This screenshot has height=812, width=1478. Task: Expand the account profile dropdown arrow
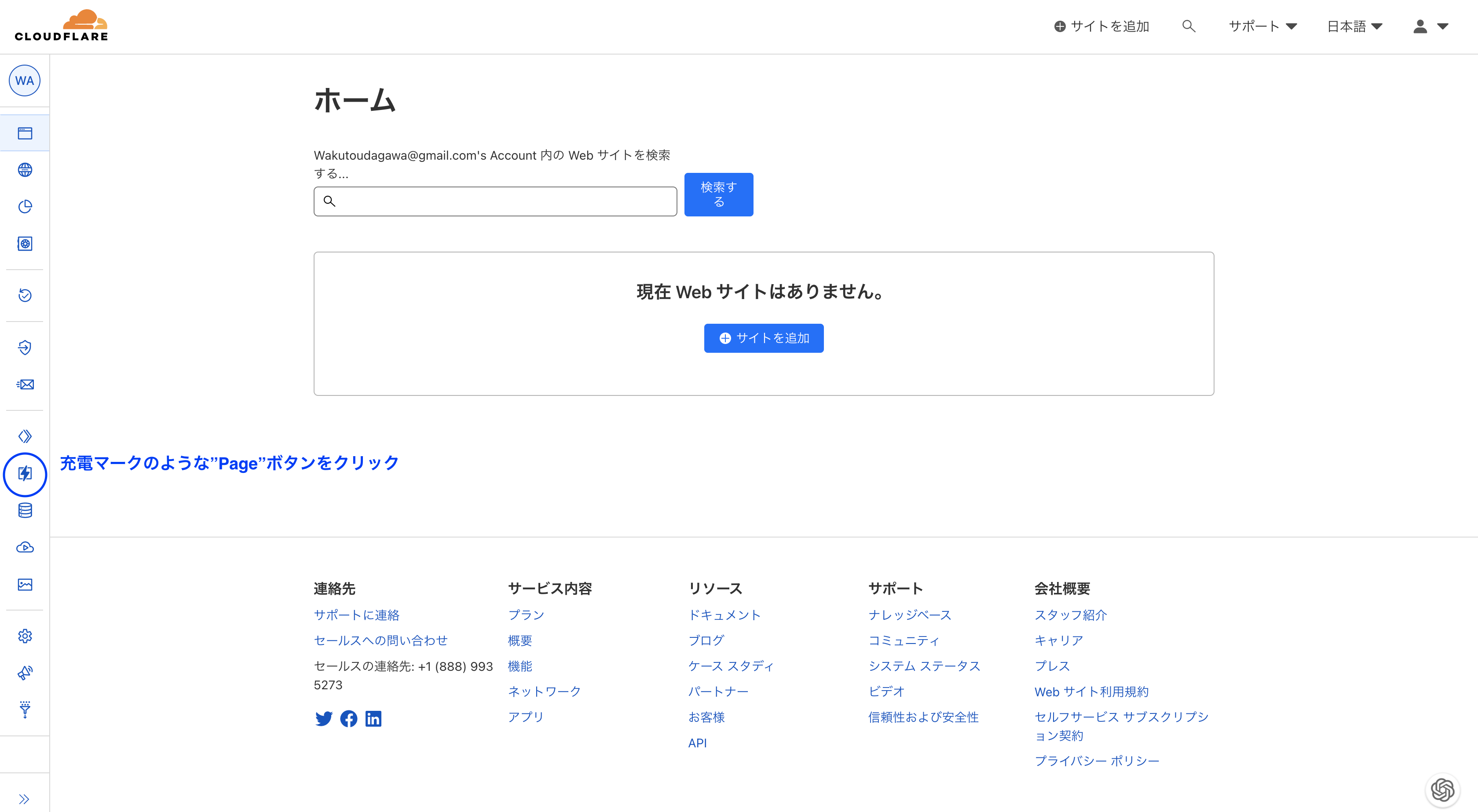tap(1443, 26)
